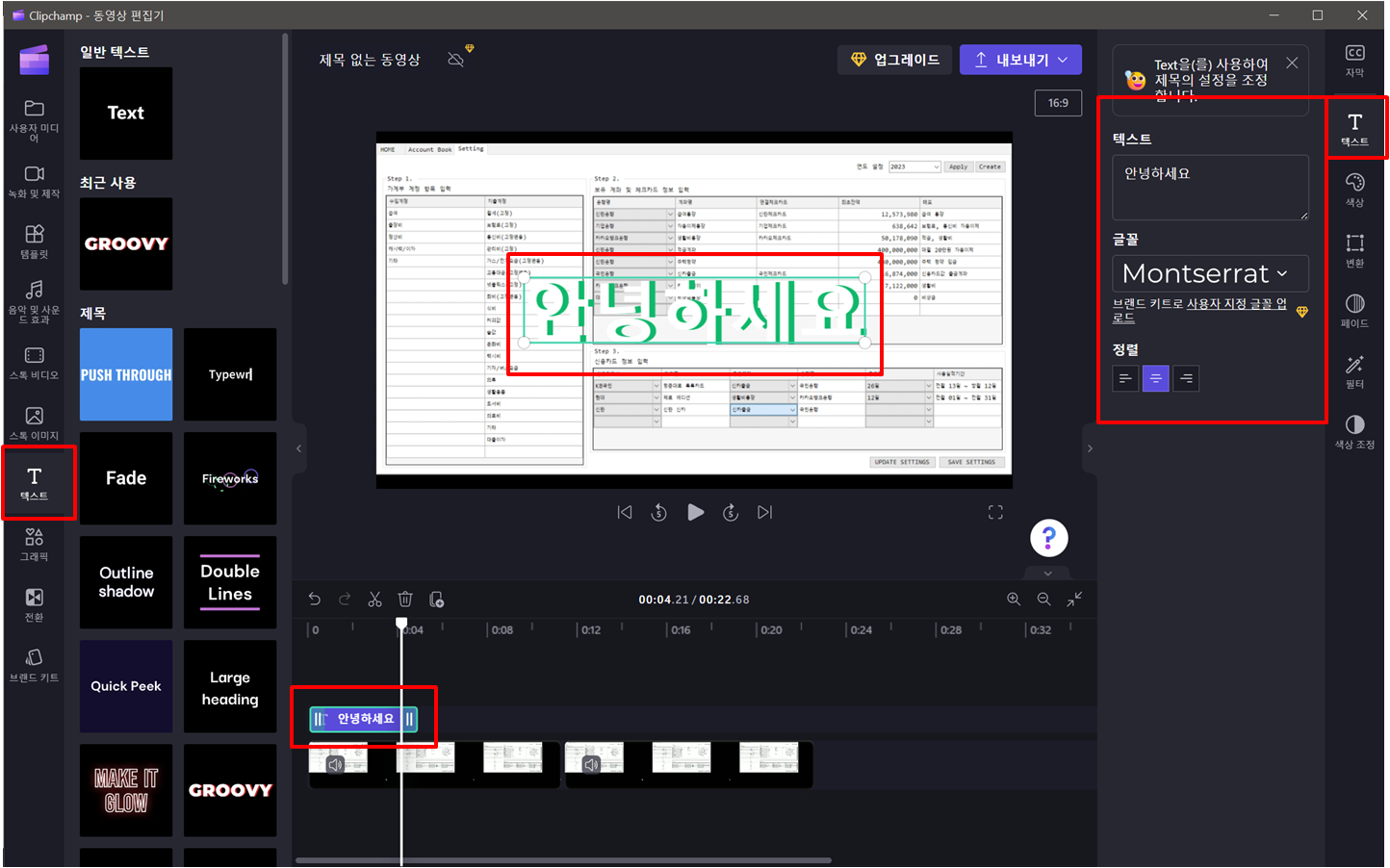Open the 스톡 이미지 tab

34,423
